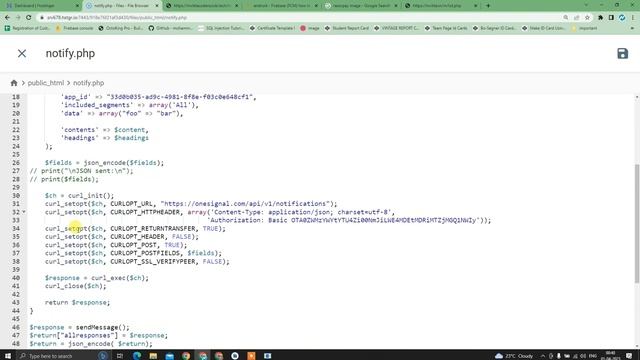This screenshot has width=640, height=360.
Task: Open the SQL Injection Tutor... bookmark
Action: pyautogui.click(x=221, y=28)
